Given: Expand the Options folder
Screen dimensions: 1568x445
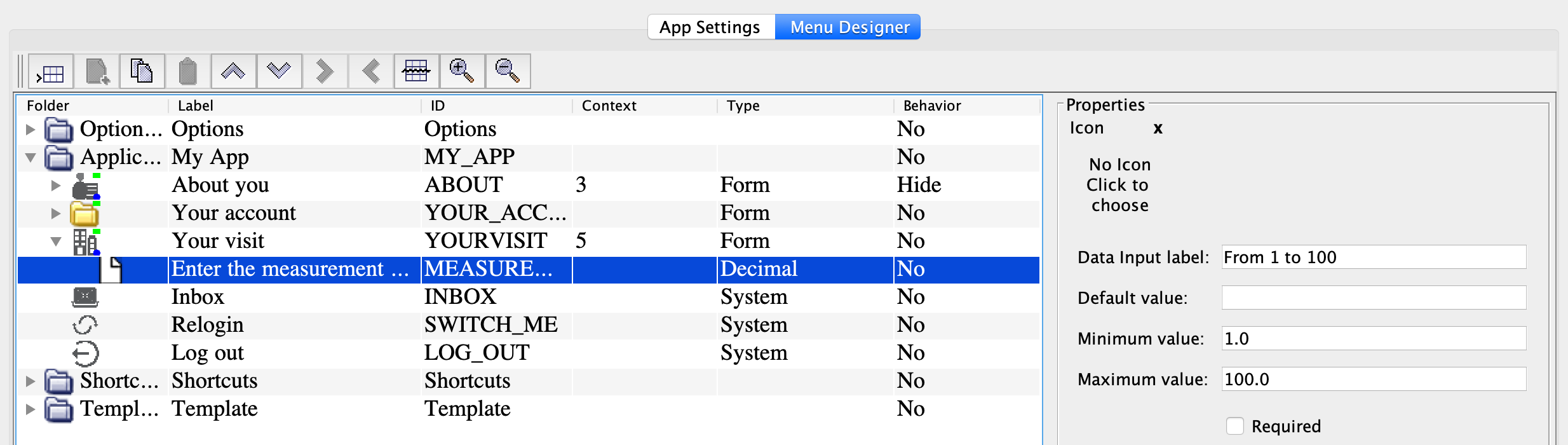Looking at the screenshot, I should (30, 130).
